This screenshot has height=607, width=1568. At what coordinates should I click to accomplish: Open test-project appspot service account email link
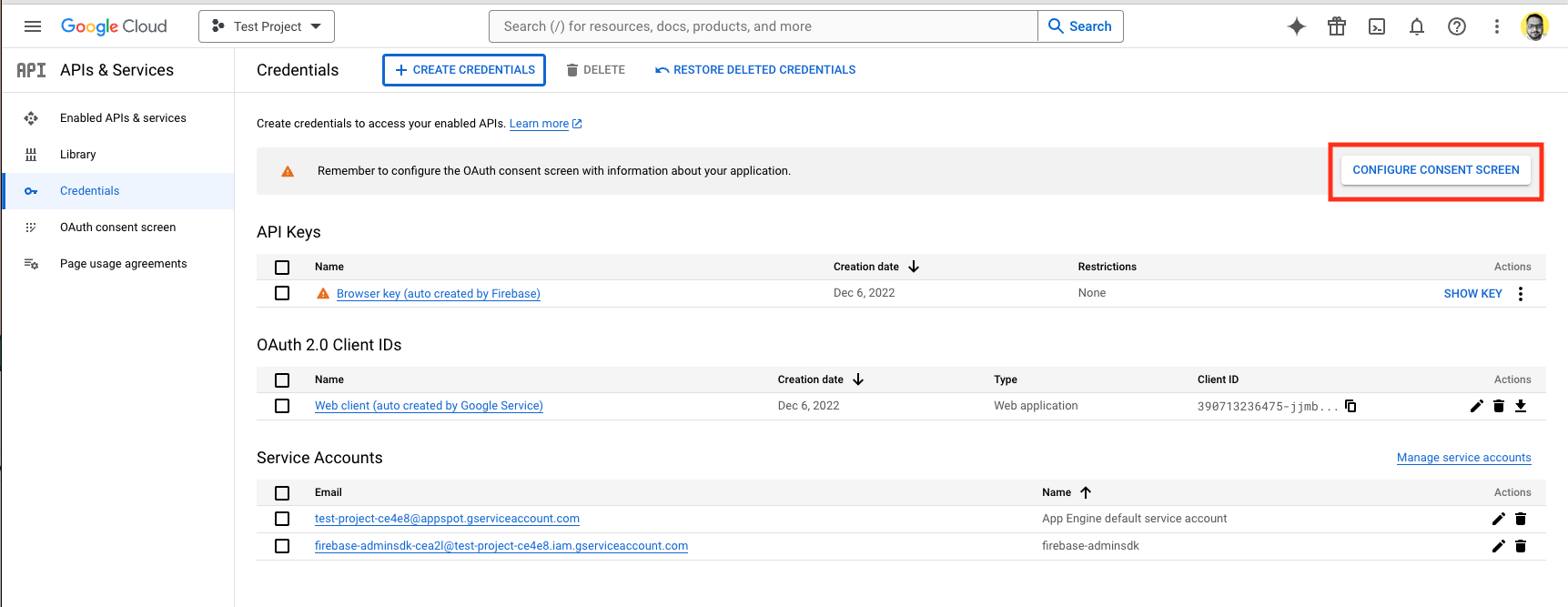(x=447, y=519)
